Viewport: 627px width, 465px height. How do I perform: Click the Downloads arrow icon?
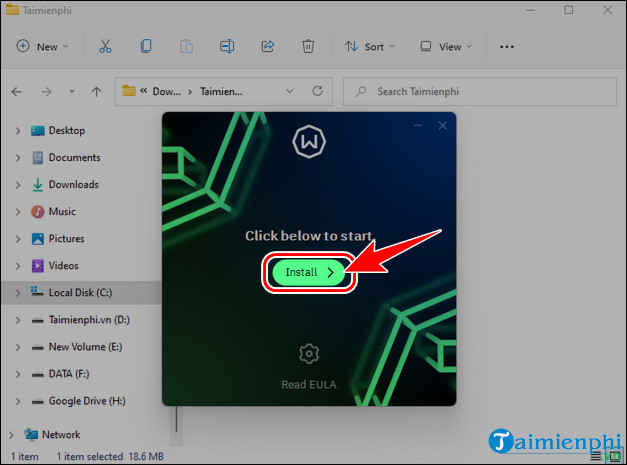click(38, 185)
